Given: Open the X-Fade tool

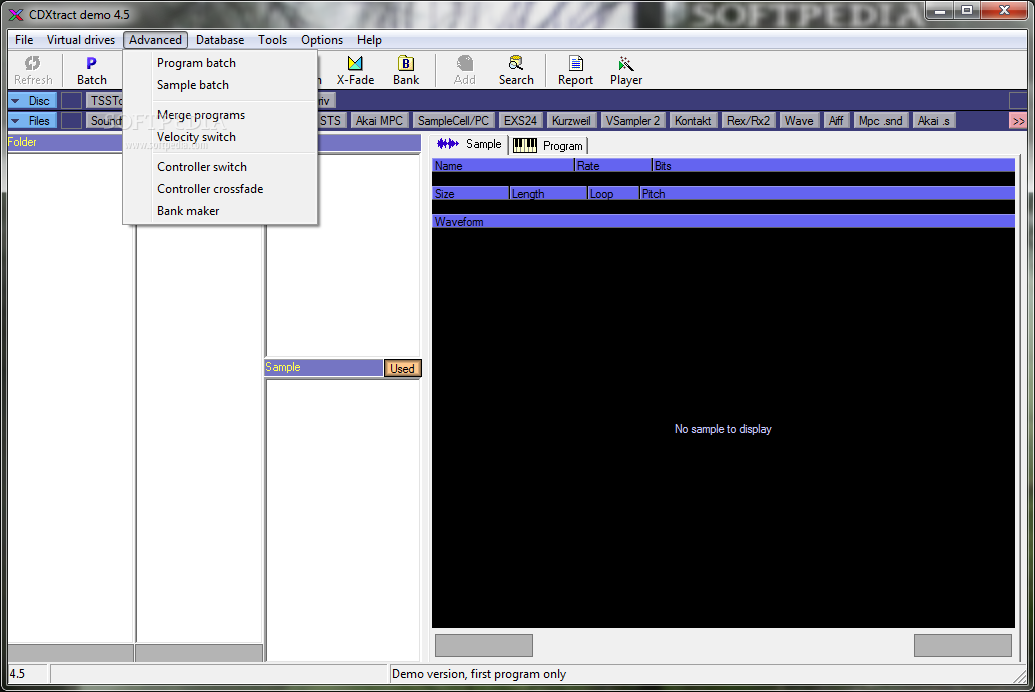Looking at the screenshot, I should pyautogui.click(x=355, y=71).
